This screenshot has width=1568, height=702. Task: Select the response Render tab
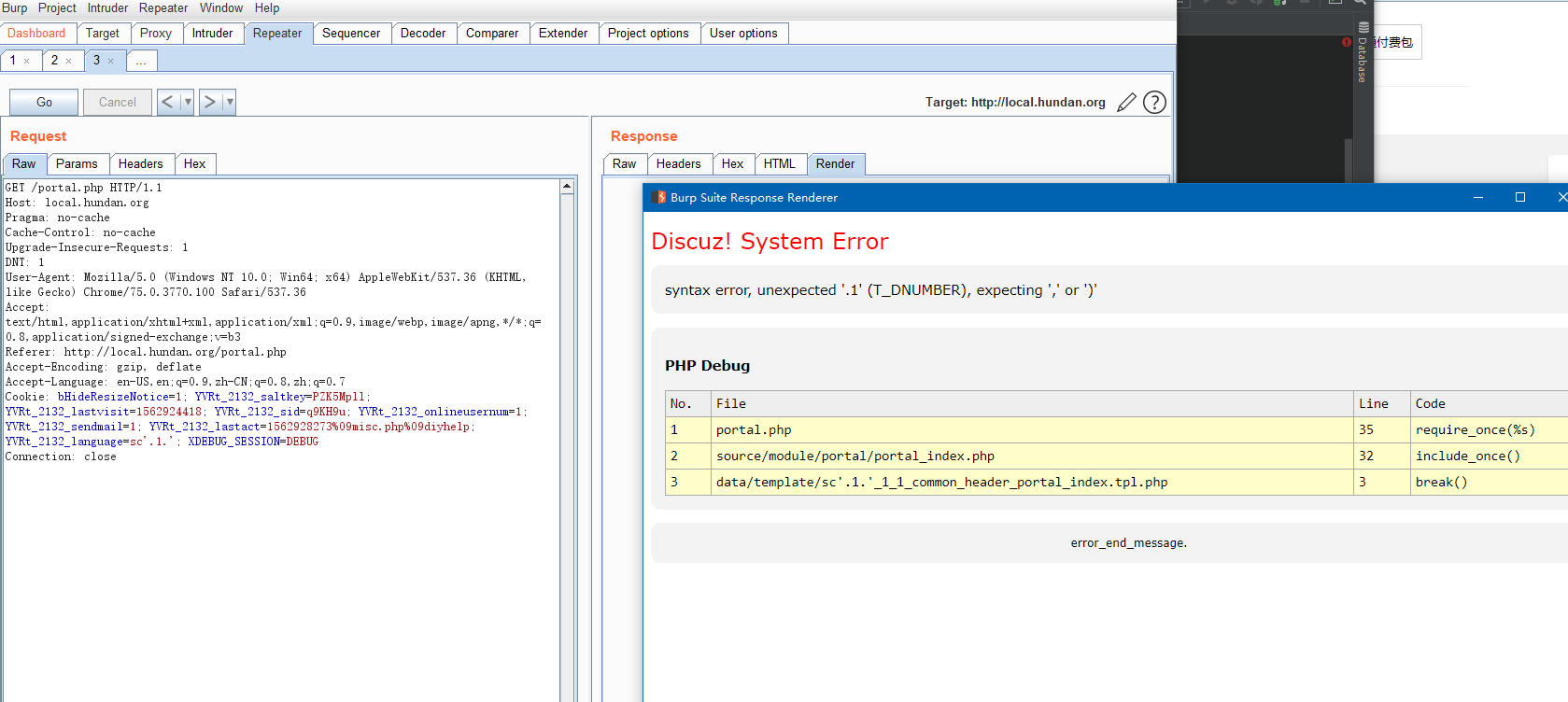836,163
